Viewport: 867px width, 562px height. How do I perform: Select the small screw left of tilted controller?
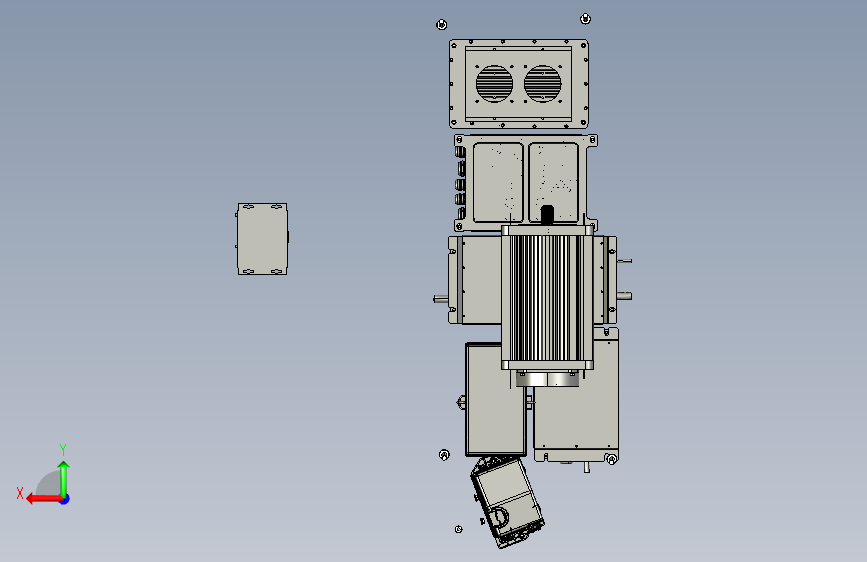(x=458, y=529)
